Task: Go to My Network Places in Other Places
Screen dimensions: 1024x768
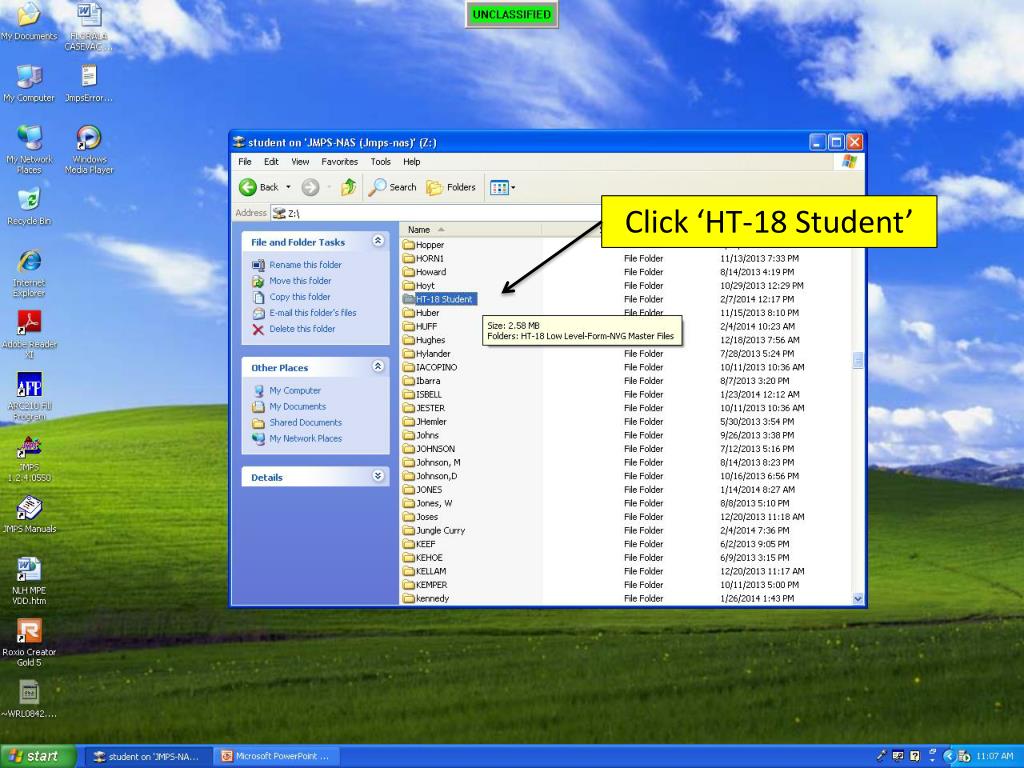Action: [306, 438]
